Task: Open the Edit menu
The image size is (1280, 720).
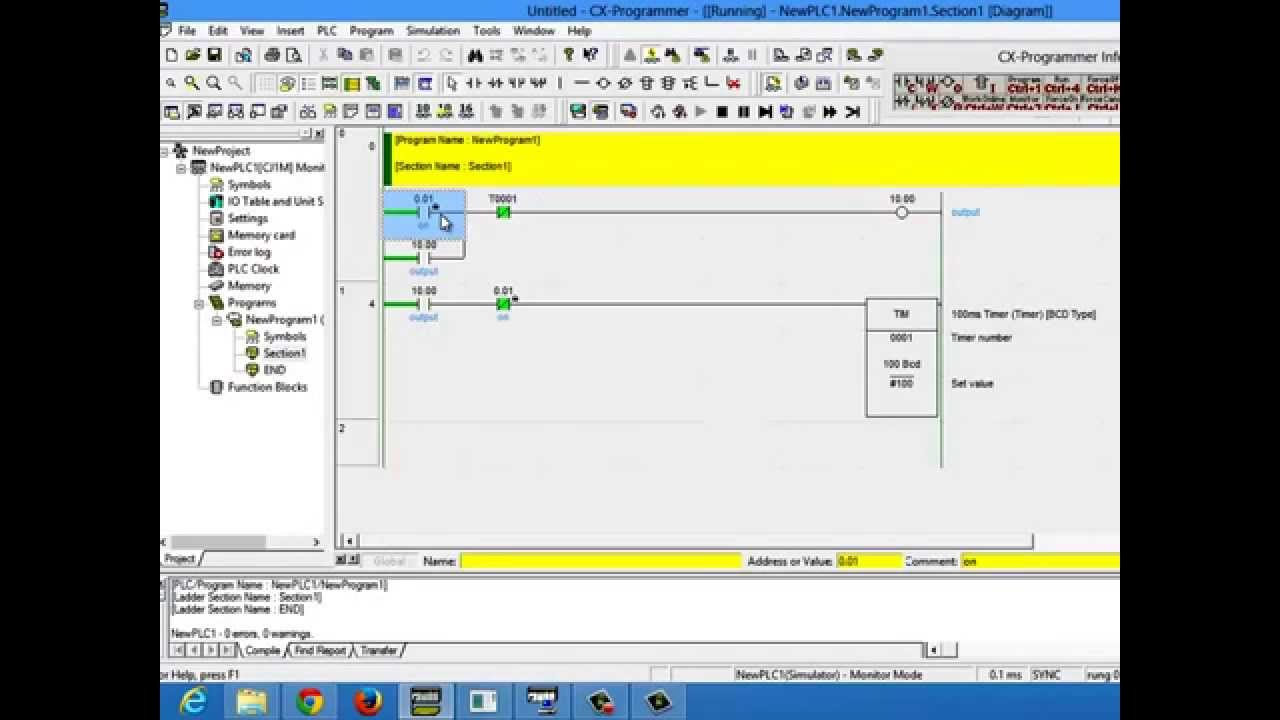Action: click(x=218, y=31)
